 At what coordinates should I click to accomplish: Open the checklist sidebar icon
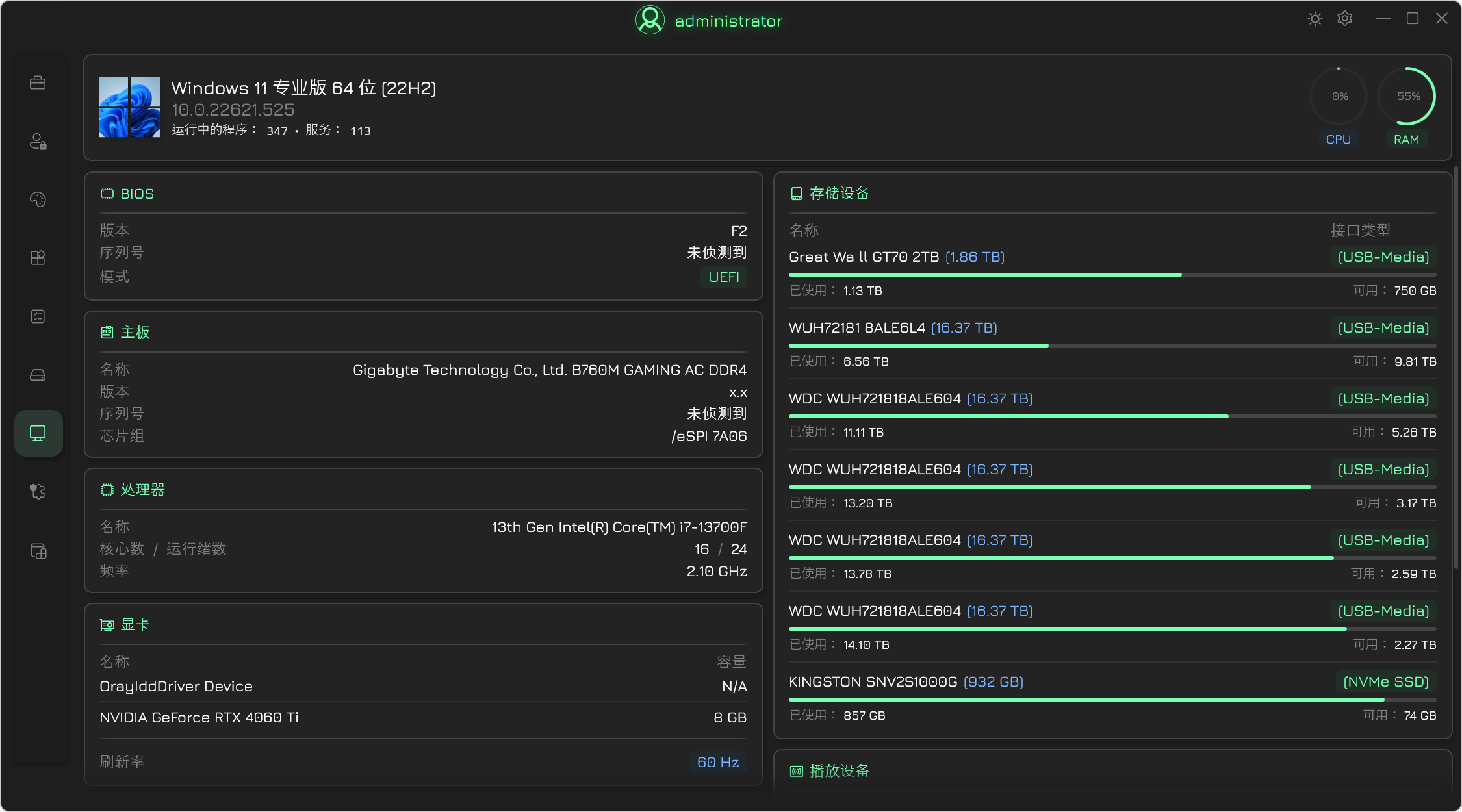tap(38, 316)
